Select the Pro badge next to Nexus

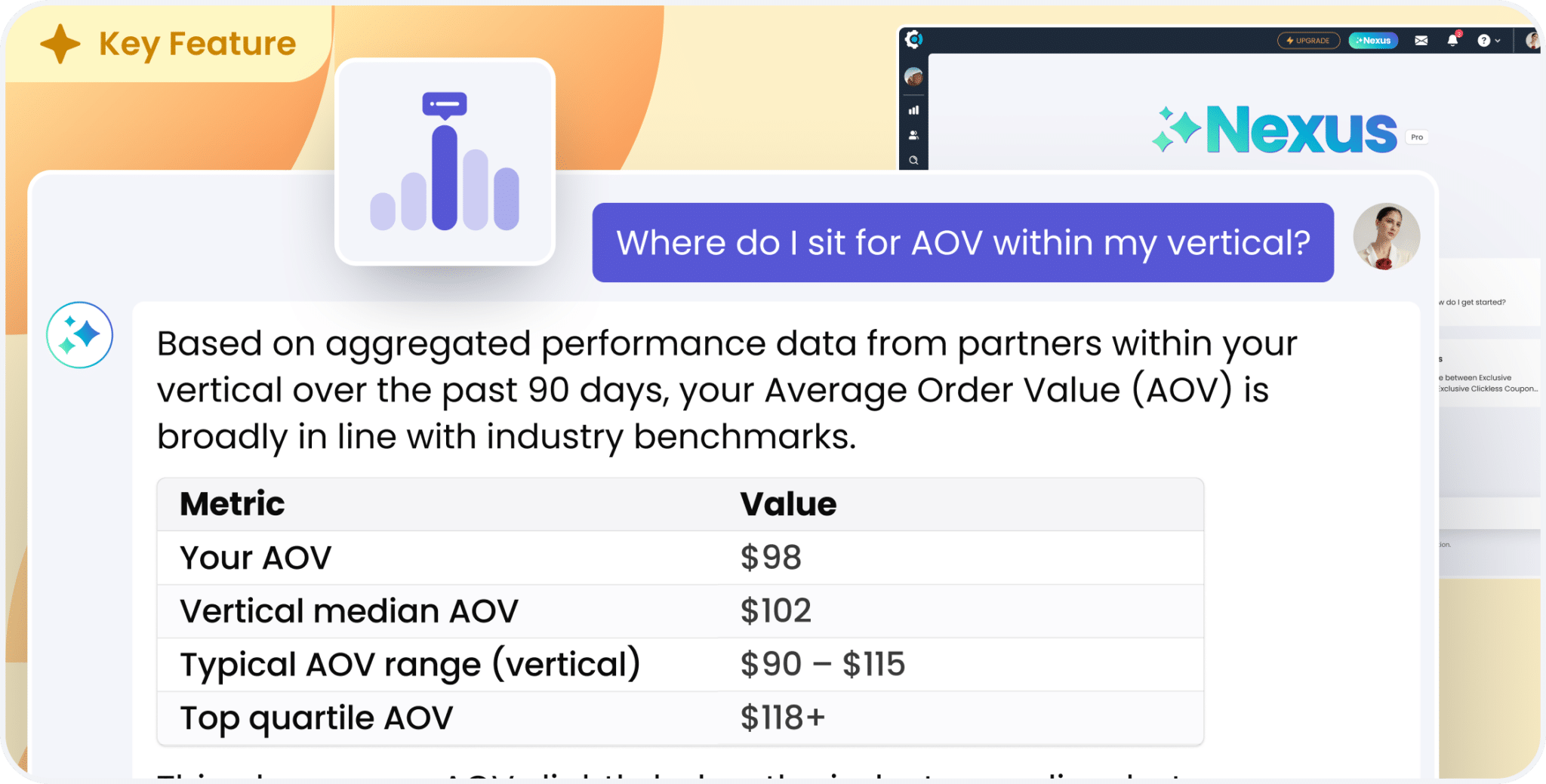1417,137
